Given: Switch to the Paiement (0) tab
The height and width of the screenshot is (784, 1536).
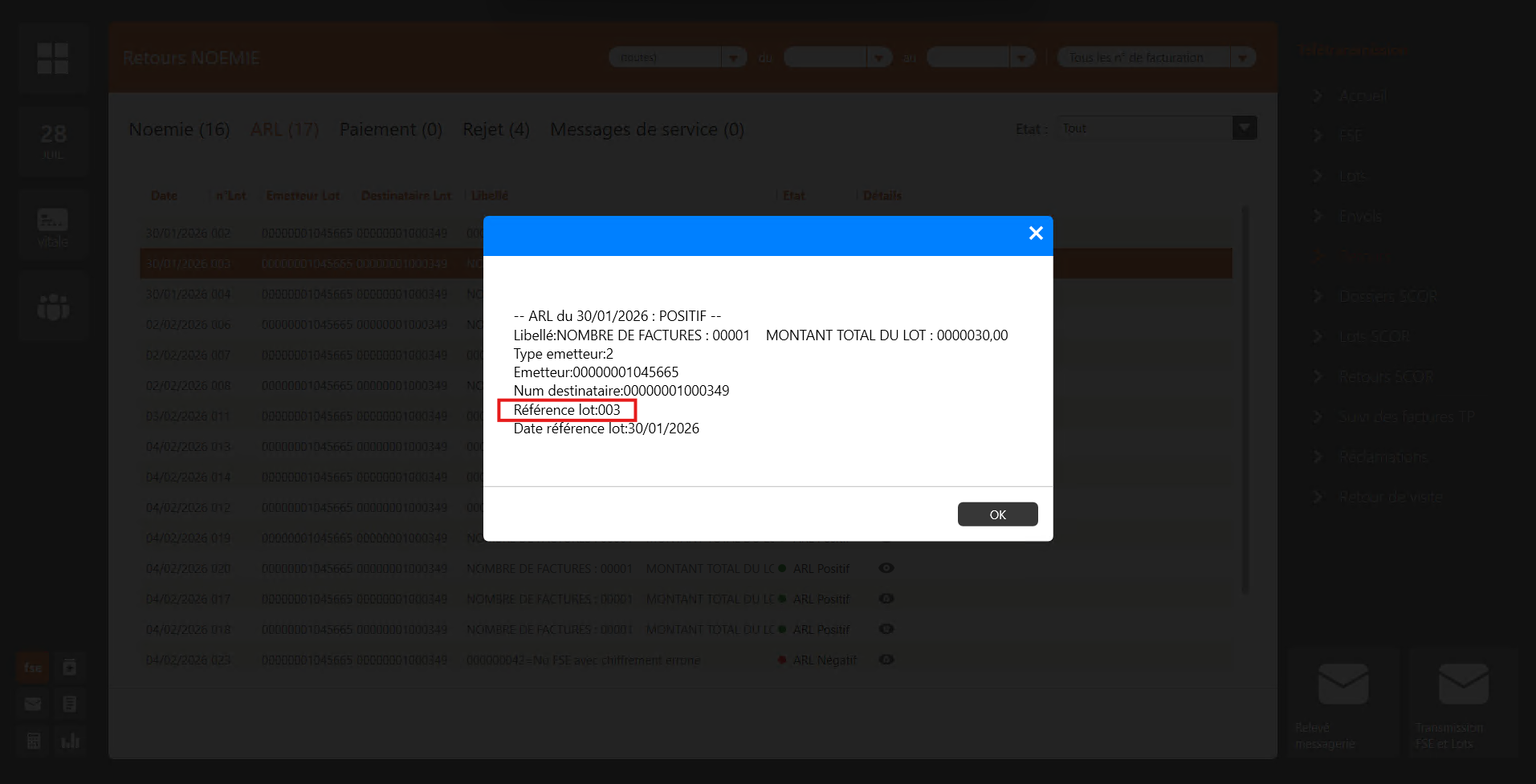Looking at the screenshot, I should 391,129.
